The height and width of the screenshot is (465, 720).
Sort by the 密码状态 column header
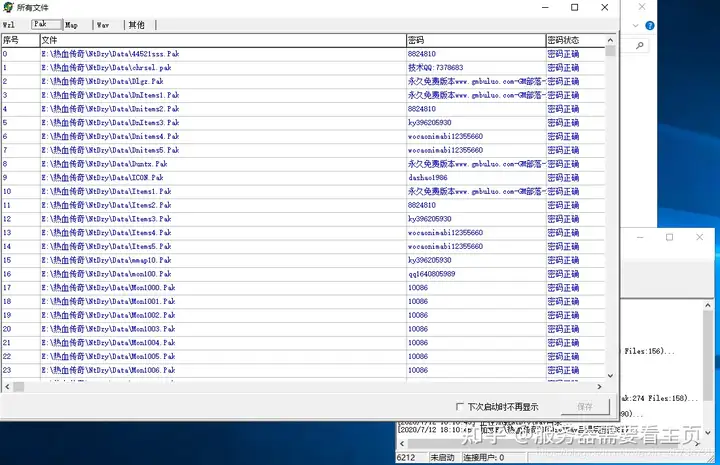coord(575,40)
